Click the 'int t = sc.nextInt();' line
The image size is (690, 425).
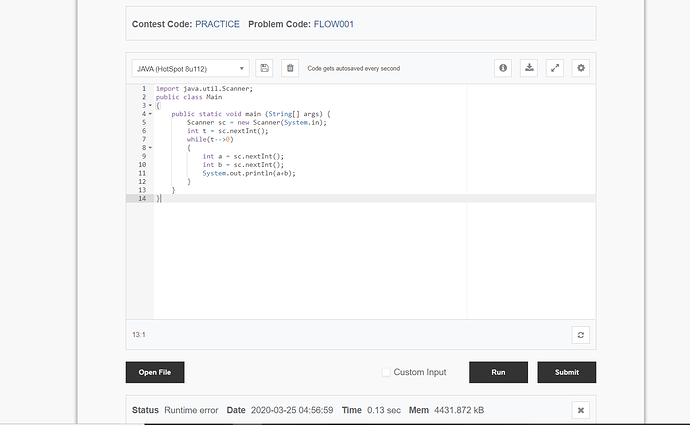coord(228,131)
